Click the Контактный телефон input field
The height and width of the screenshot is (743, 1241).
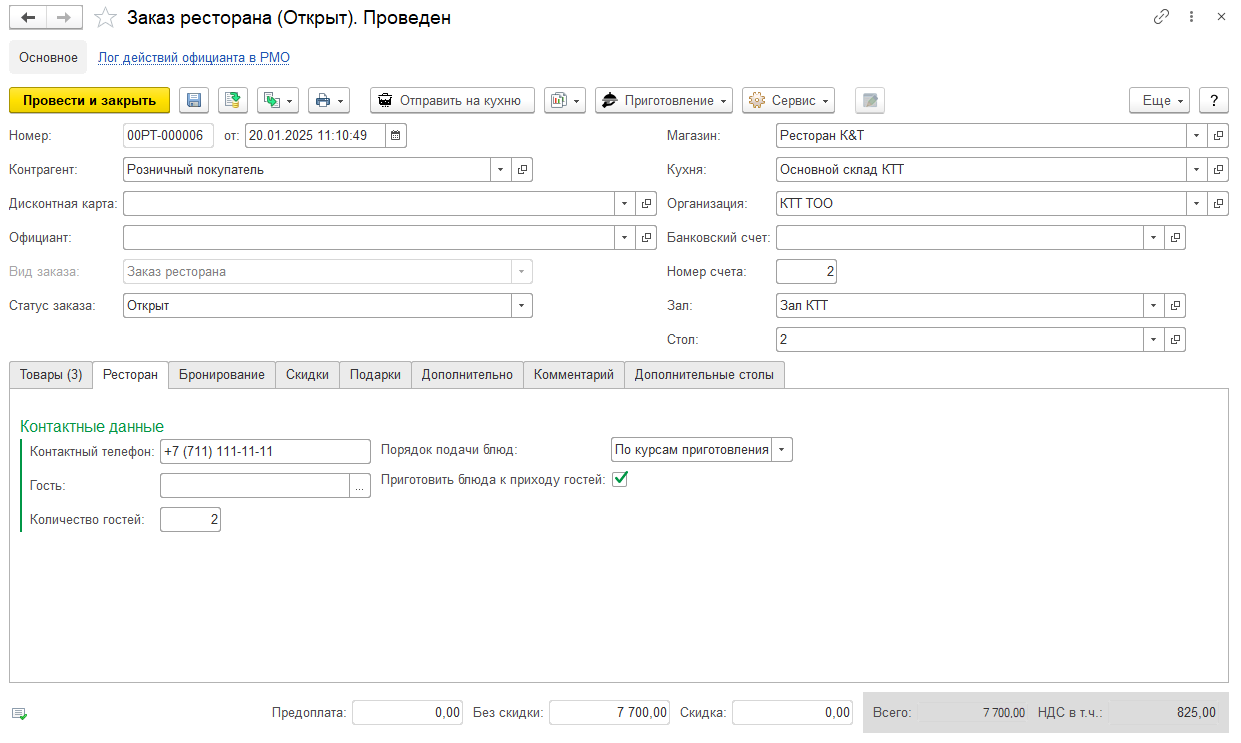(x=265, y=451)
